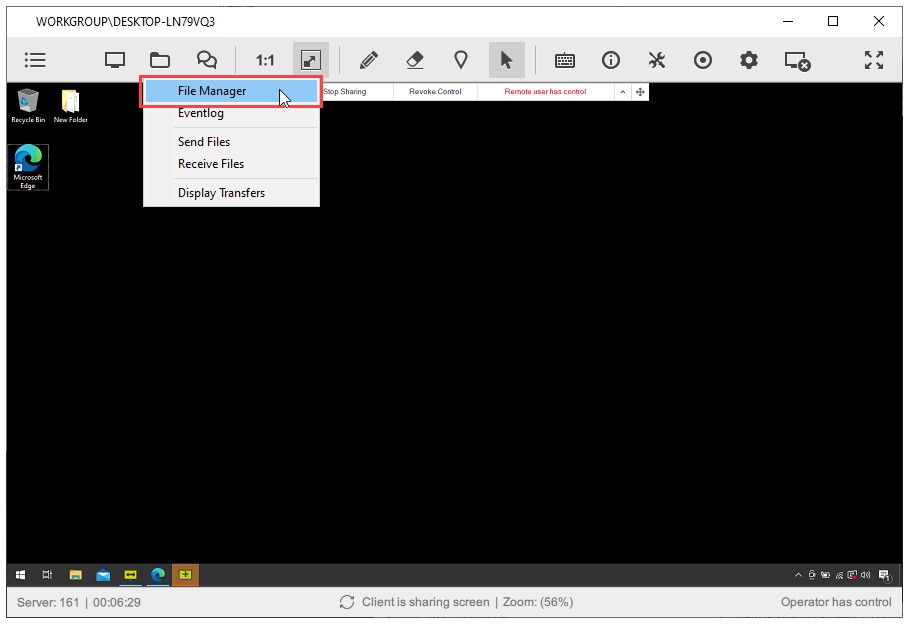Screen dimensions: 910x624
Task: Activate the laser pointer marker tool
Action: coord(461,60)
